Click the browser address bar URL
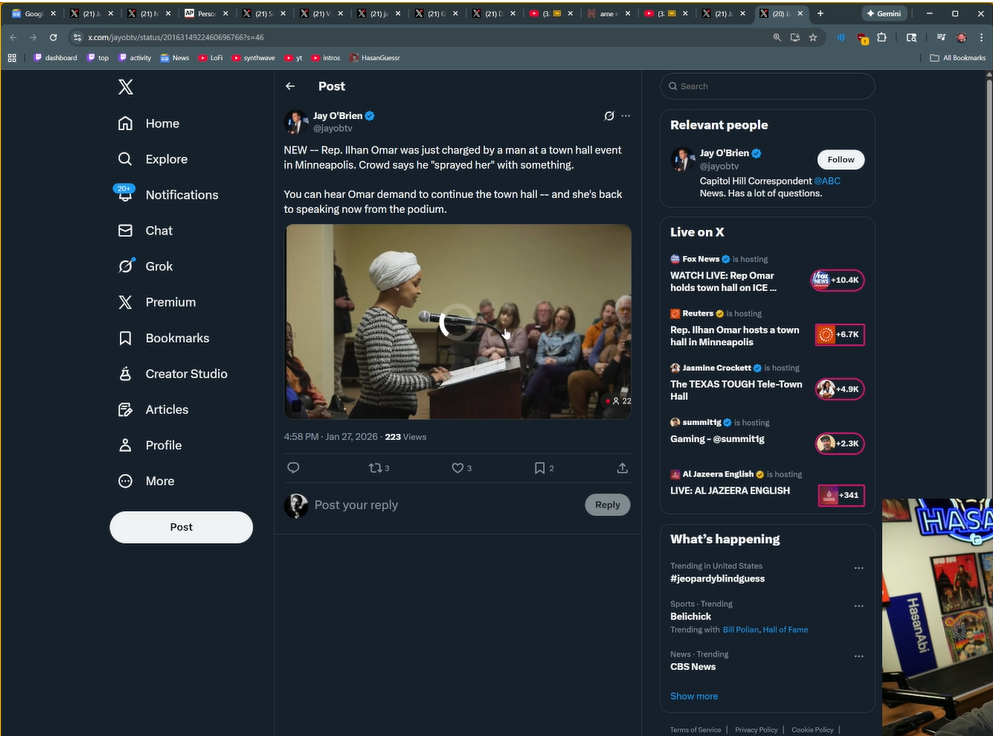The width and height of the screenshot is (993, 736). point(175,37)
